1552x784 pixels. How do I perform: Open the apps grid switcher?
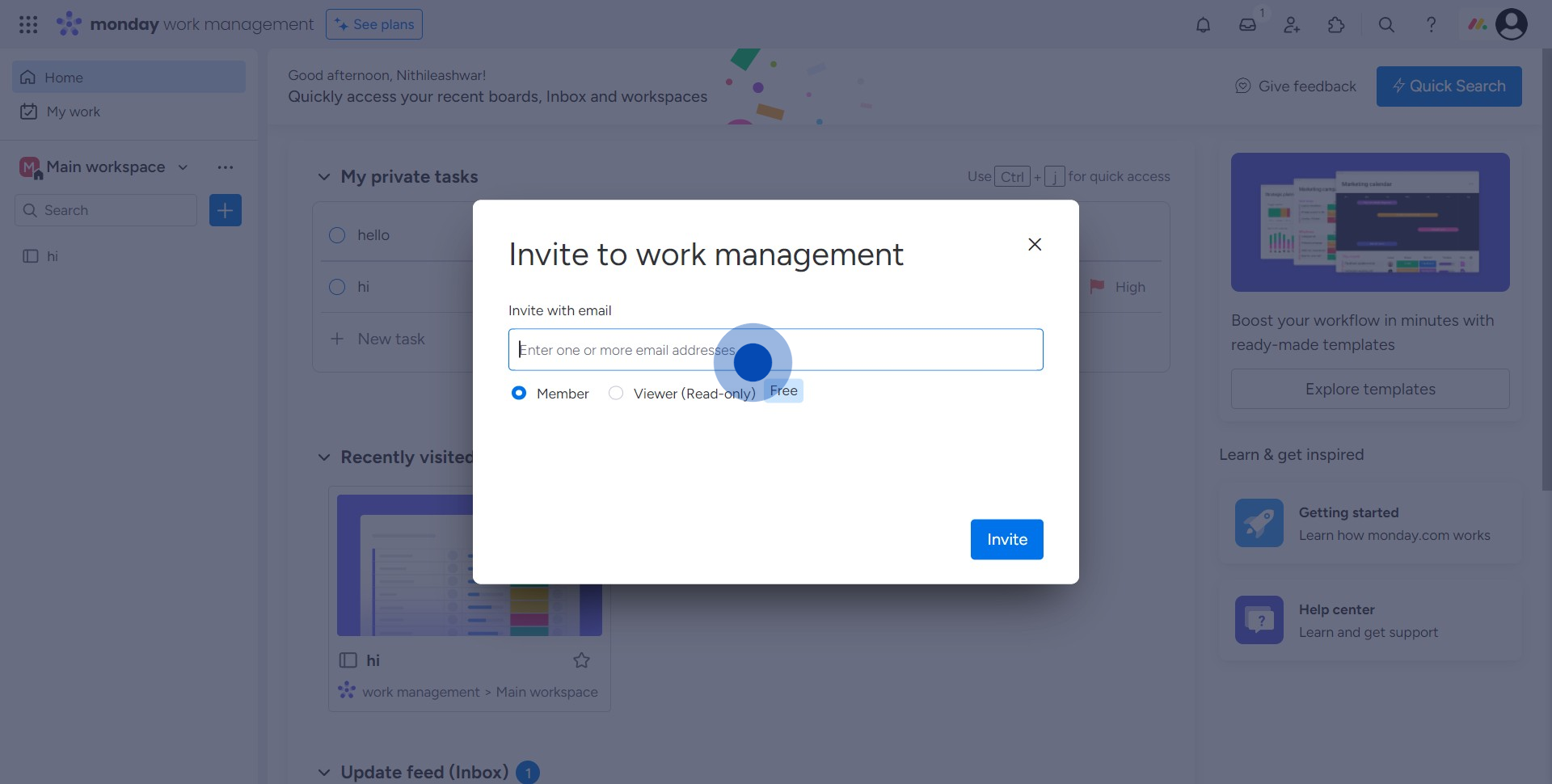coord(28,25)
